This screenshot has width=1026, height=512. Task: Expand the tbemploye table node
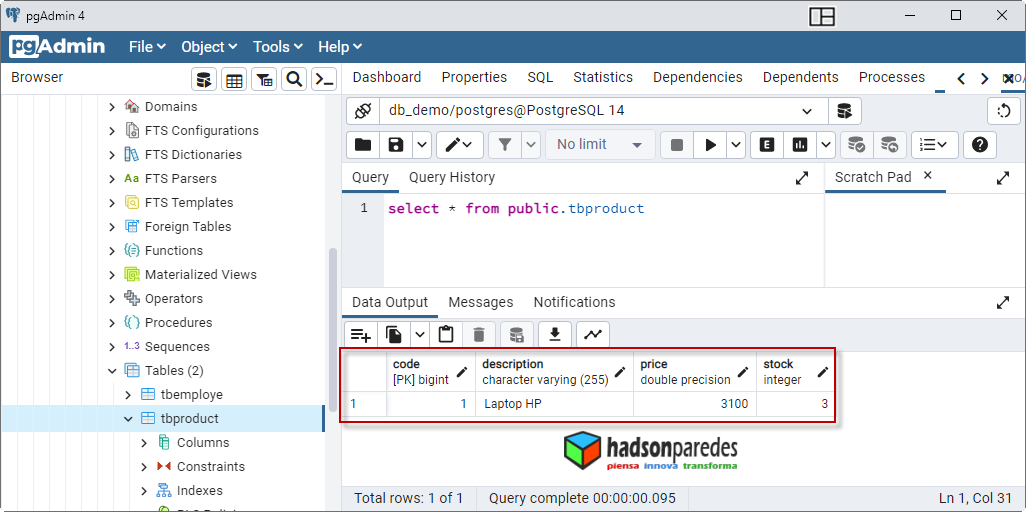128,395
